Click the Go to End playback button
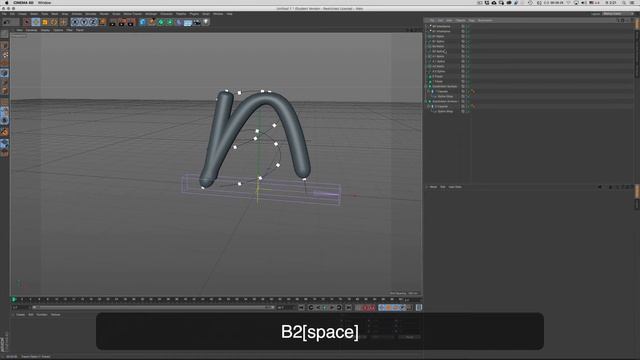Viewport: 640px width, 360px height. tap(349, 308)
